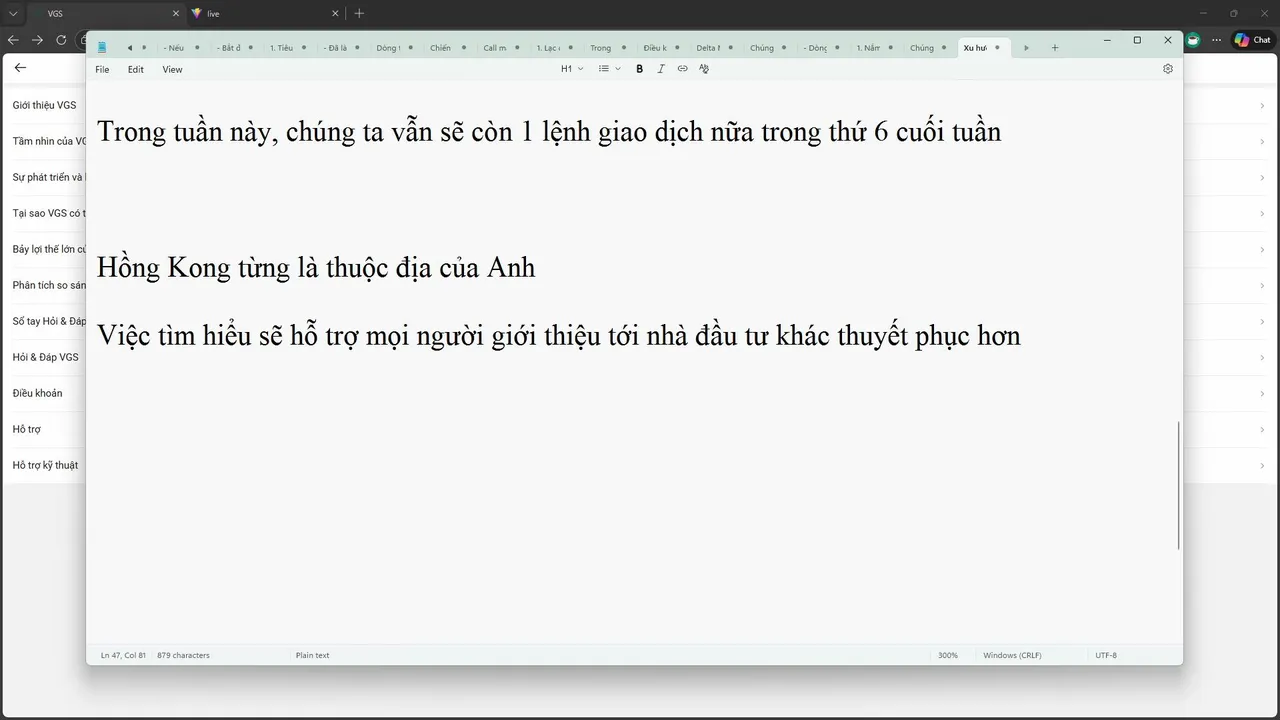Click the browser forward arrow
This screenshot has width=1280, height=720.
click(x=37, y=40)
